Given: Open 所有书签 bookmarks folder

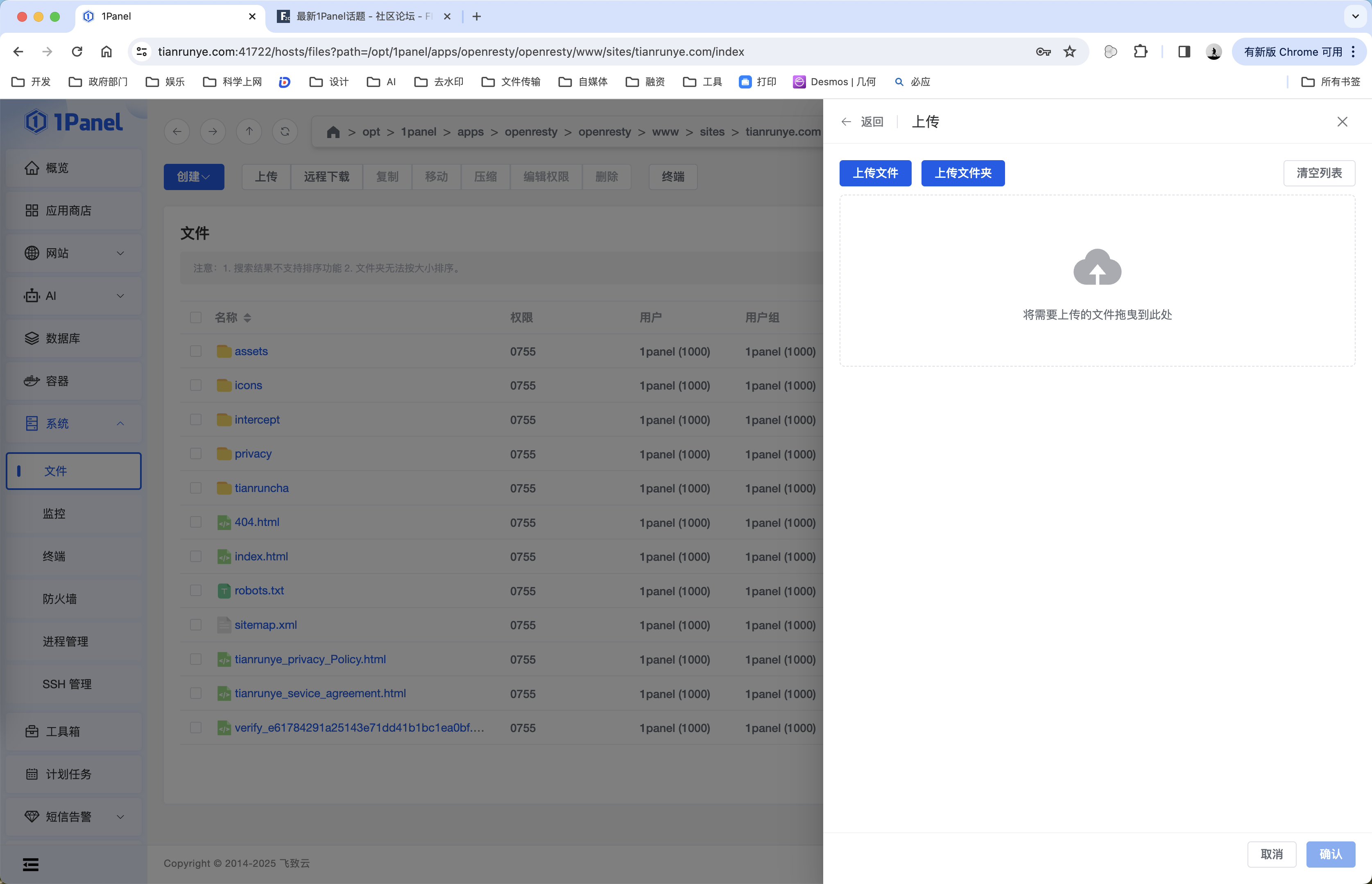Looking at the screenshot, I should pos(1331,82).
